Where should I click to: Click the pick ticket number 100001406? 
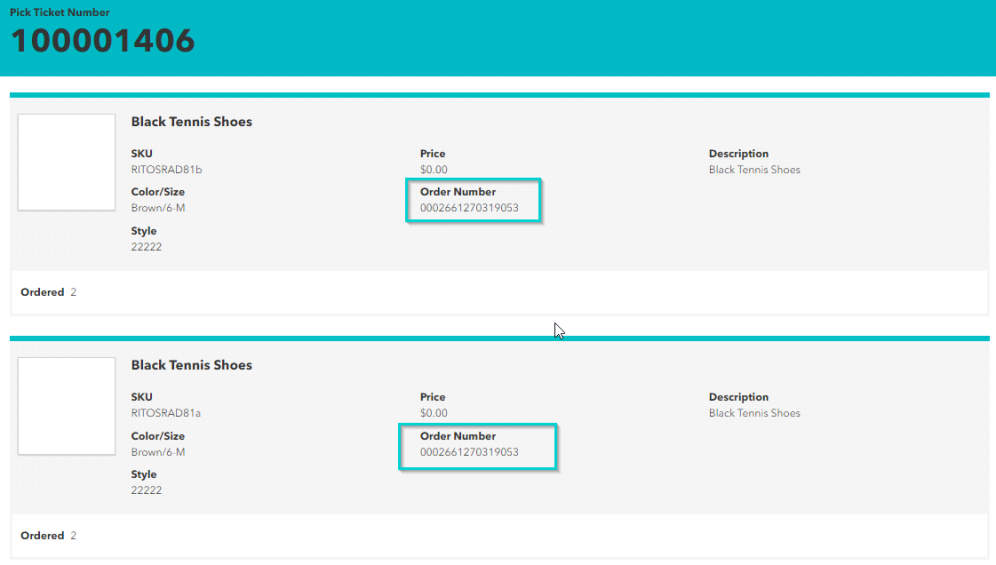[102, 41]
